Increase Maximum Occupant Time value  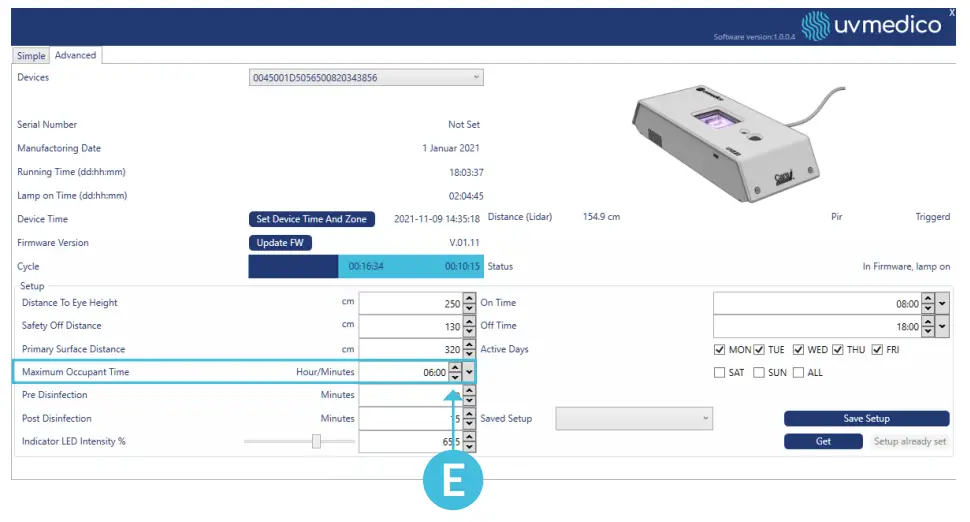pyautogui.click(x=455, y=367)
